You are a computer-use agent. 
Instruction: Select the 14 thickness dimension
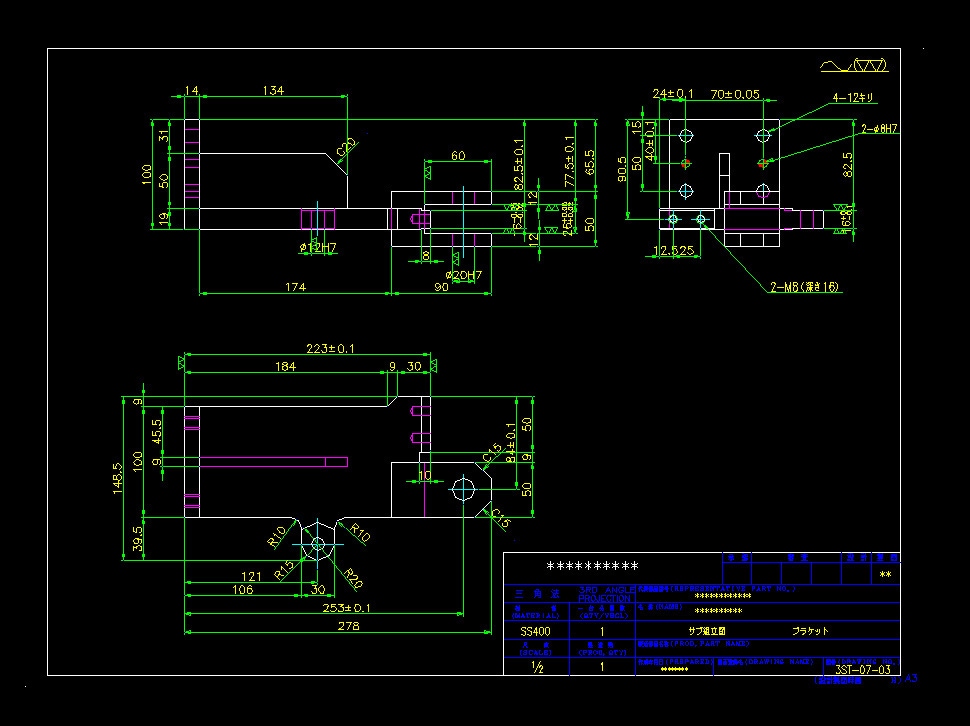pyautogui.click(x=192, y=90)
